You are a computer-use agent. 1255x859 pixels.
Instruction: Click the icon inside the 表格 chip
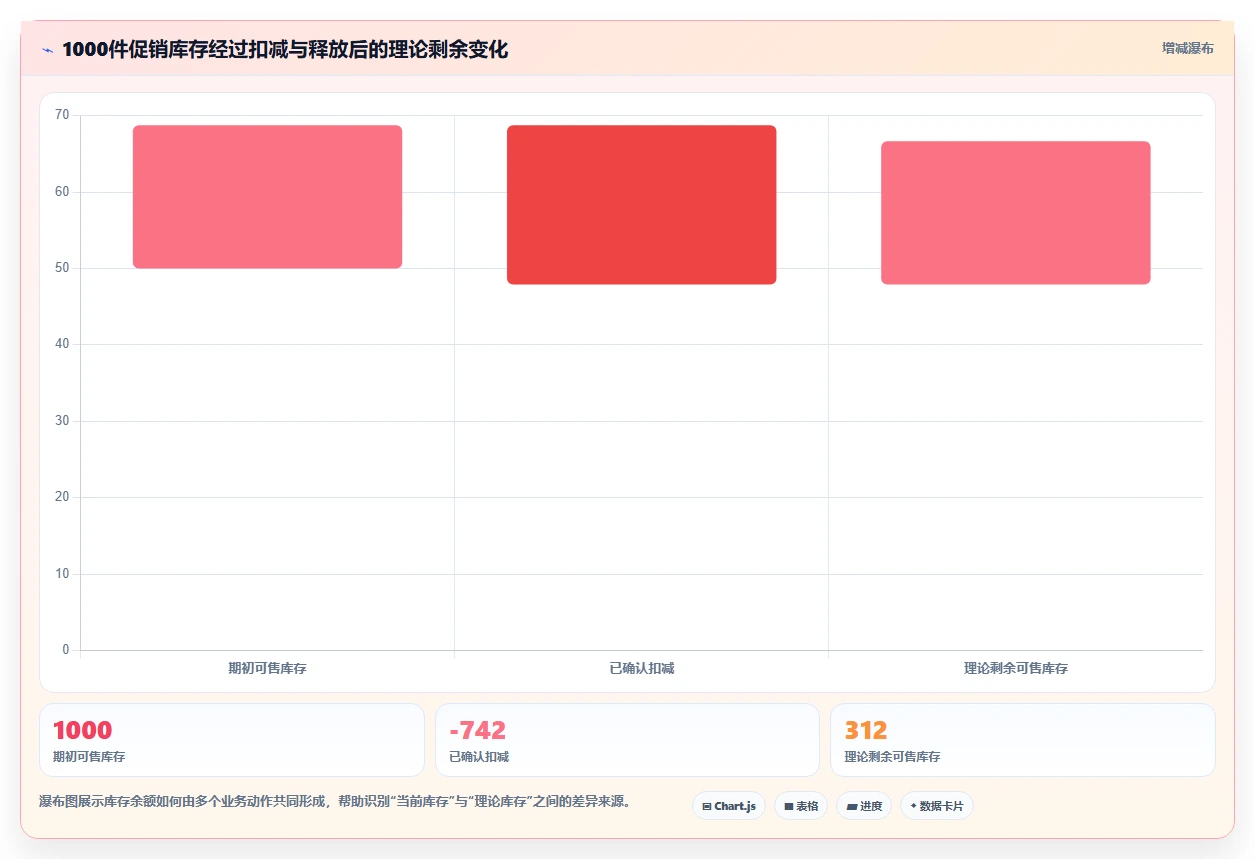tap(788, 806)
